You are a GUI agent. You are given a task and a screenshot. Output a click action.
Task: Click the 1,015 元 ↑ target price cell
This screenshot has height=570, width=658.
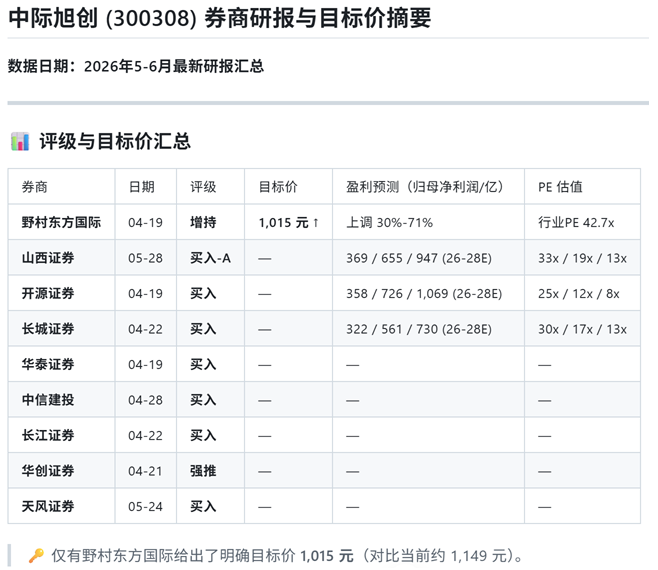289,222
